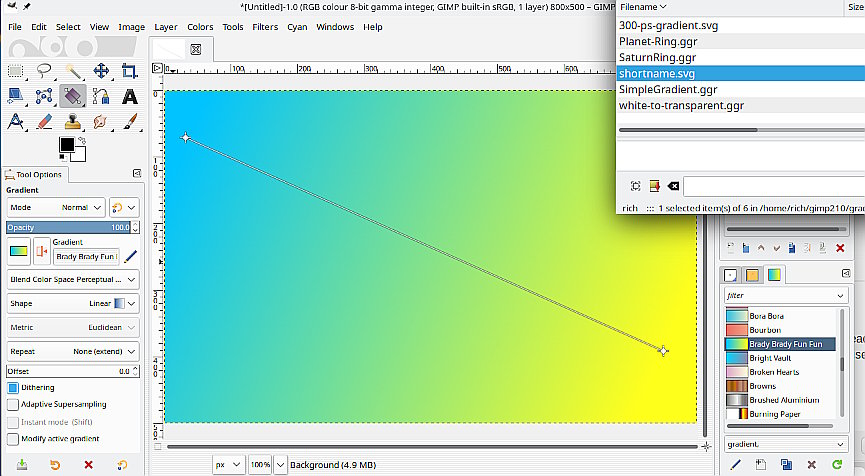Image resolution: width=865 pixels, height=476 pixels.
Task: Open the px unit dropdown in status bar
Action: click(x=228, y=464)
